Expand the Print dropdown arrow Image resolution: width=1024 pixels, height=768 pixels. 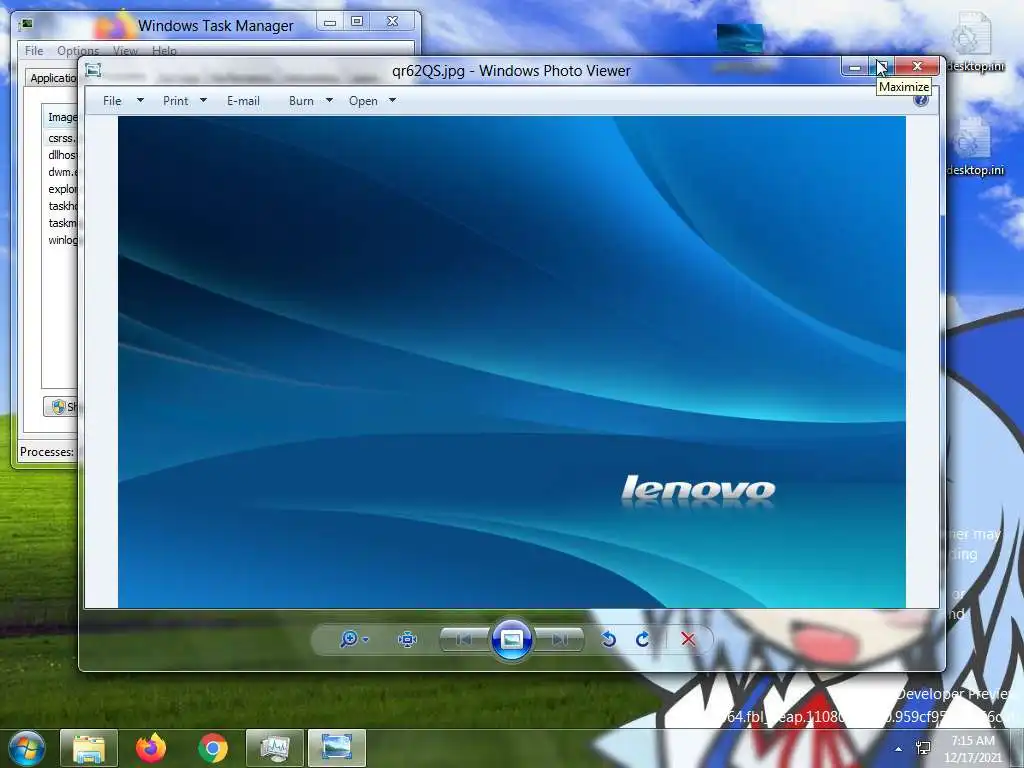(203, 101)
